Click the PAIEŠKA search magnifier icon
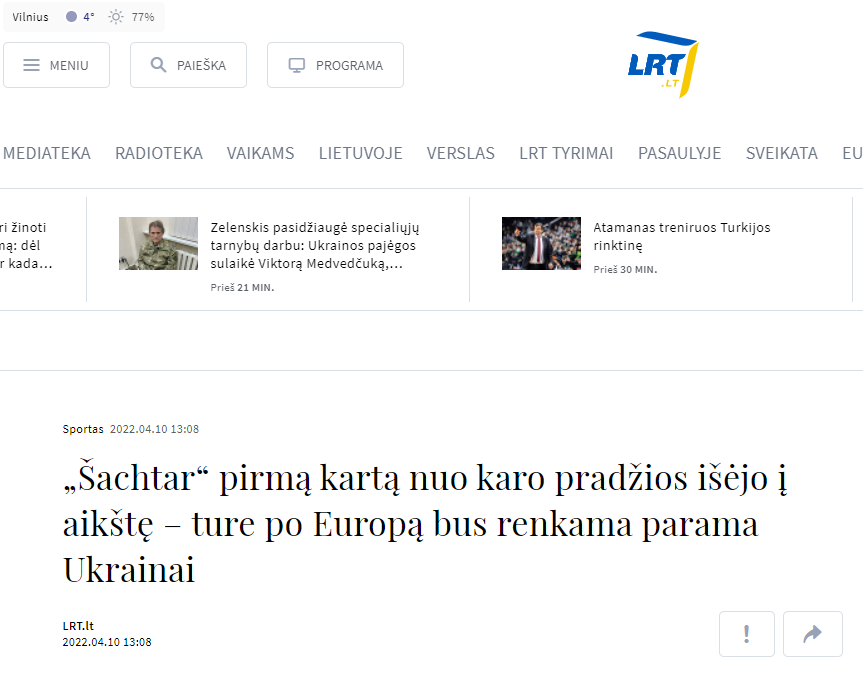Image resolution: width=863 pixels, height=688 pixels. click(x=158, y=65)
